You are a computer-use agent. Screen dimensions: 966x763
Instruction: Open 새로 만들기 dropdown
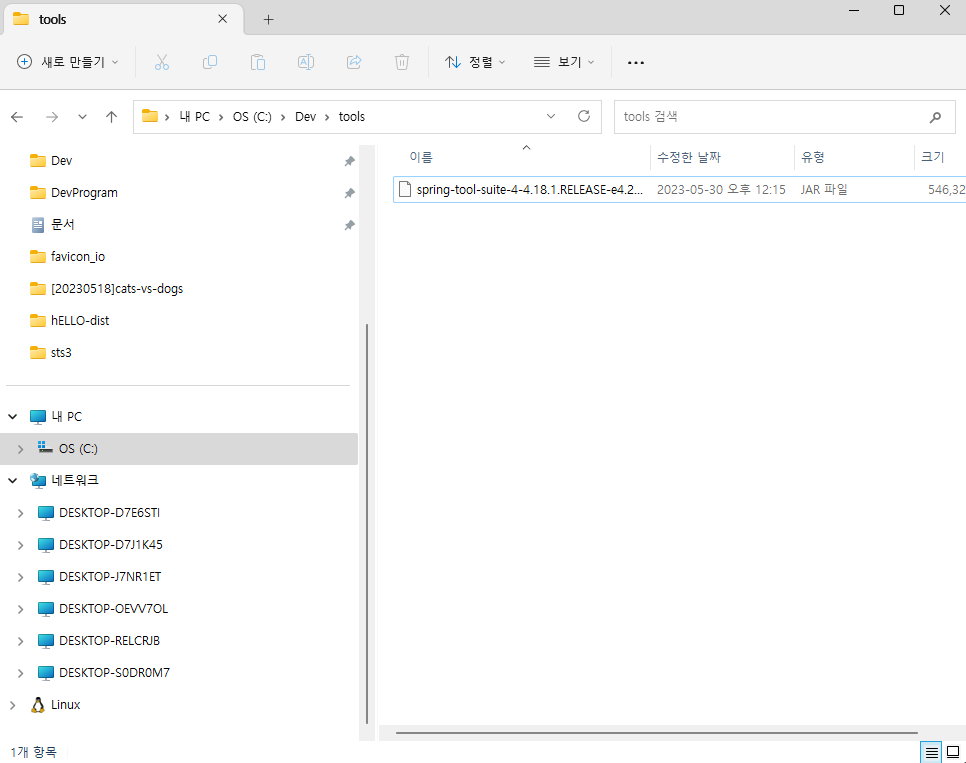point(68,62)
